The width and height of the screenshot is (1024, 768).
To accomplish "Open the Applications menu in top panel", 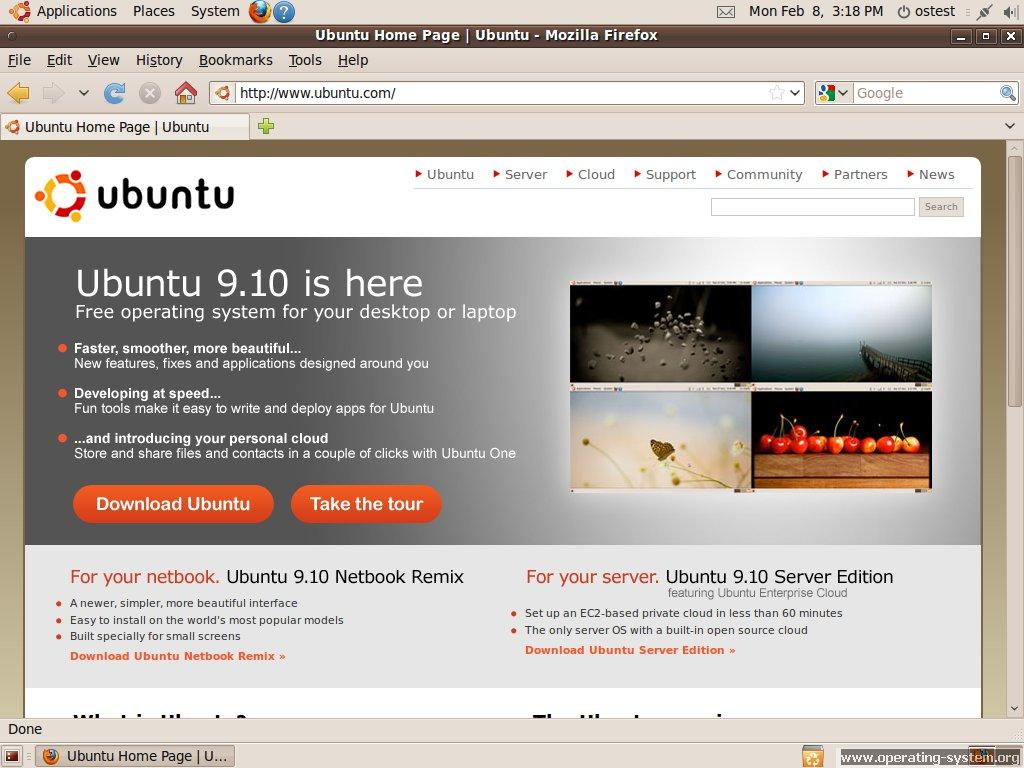I will tap(76, 11).
